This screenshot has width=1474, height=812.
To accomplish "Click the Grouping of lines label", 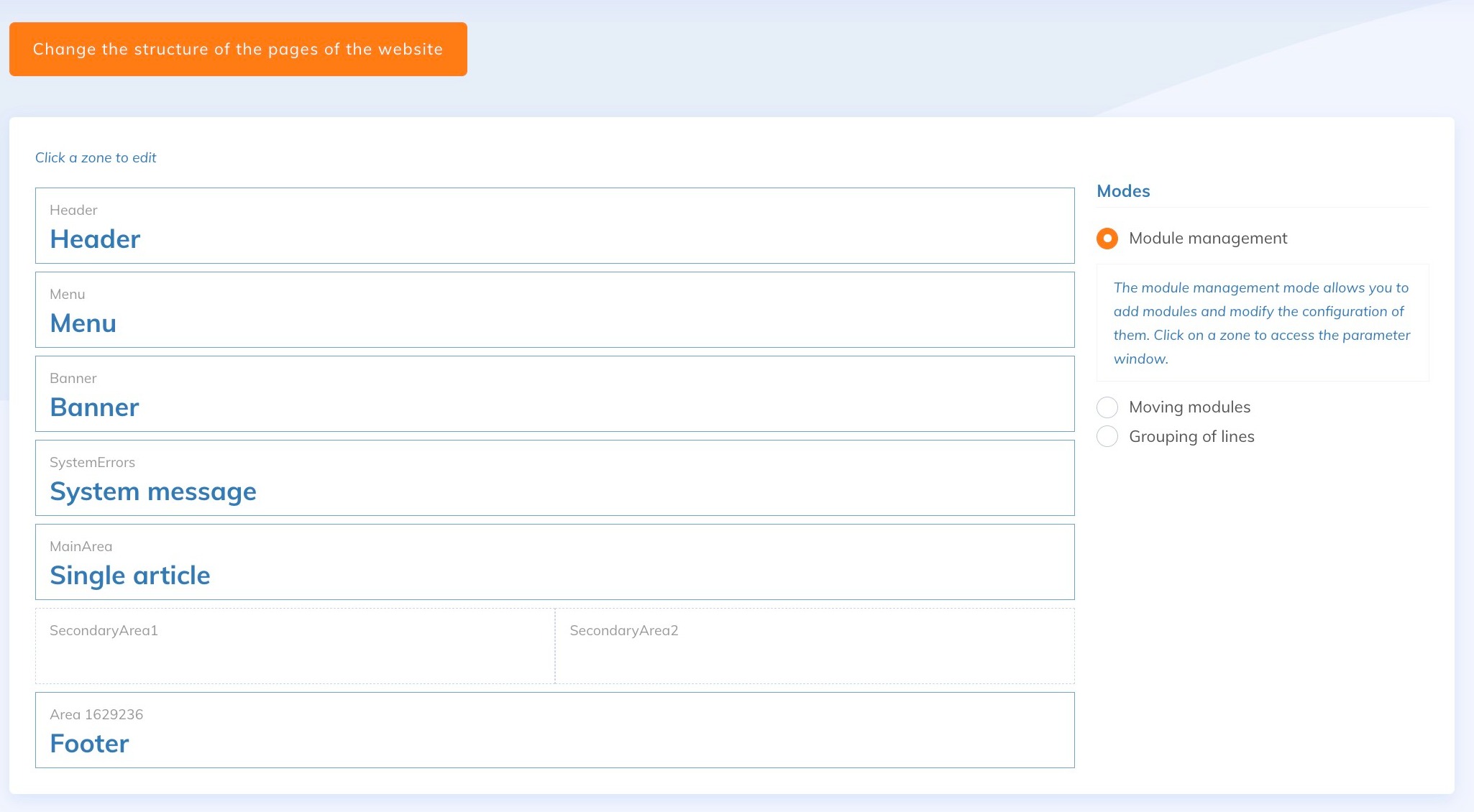I will coord(1191,437).
